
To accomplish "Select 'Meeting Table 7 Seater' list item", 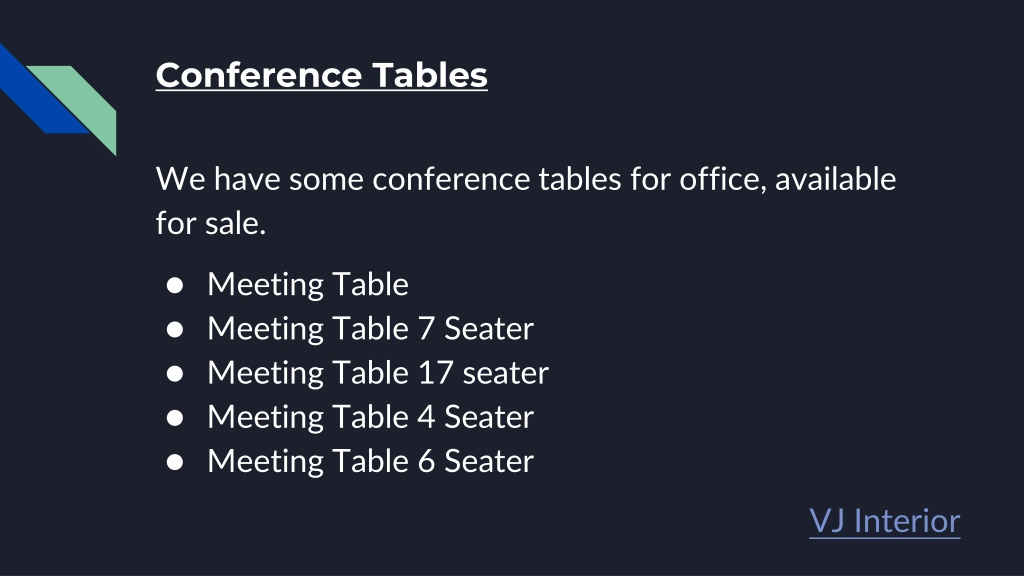I will (x=370, y=328).
